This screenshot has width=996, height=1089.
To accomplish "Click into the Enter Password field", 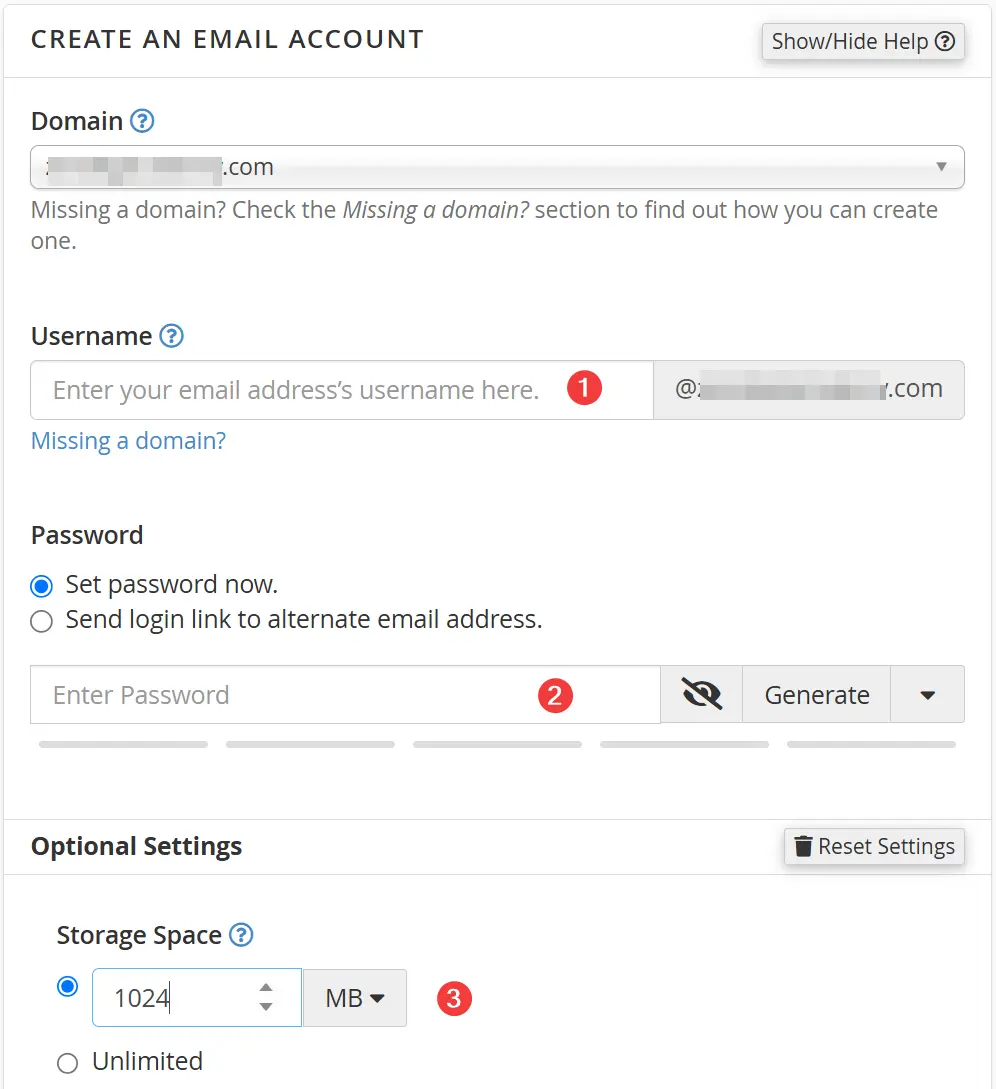I will click(x=345, y=695).
